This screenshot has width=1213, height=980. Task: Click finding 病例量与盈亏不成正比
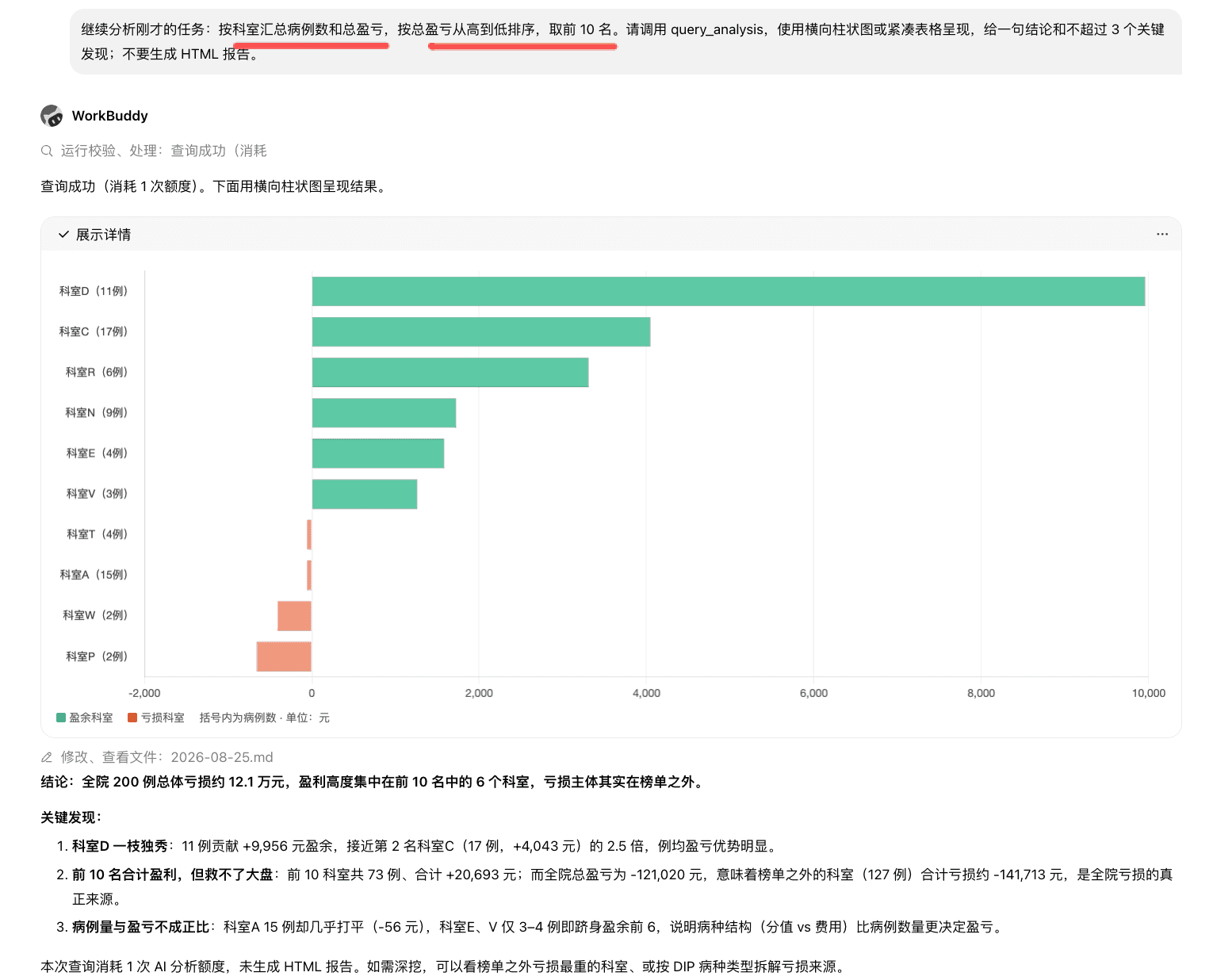pos(539,927)
